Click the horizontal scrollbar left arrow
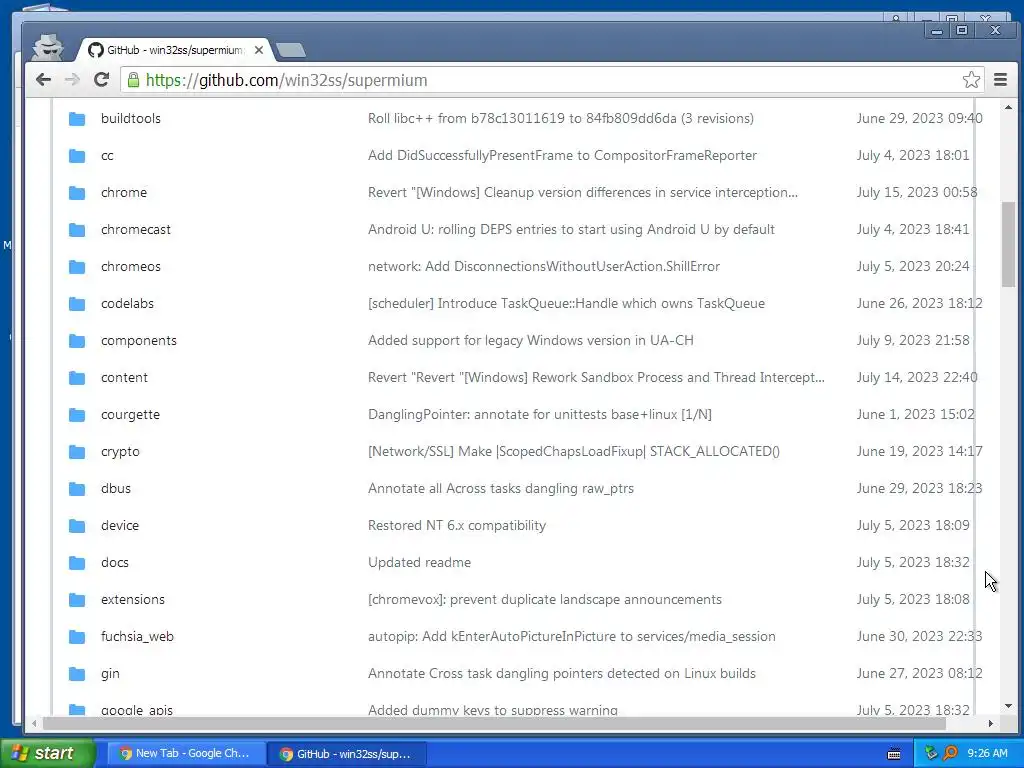Viewport: 1024px width, 768px height. click(x=35, y=724)
